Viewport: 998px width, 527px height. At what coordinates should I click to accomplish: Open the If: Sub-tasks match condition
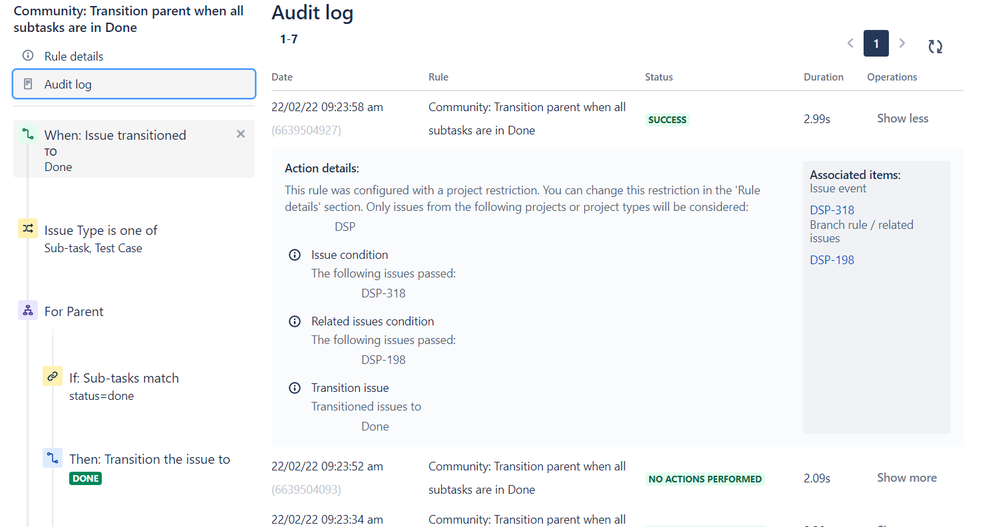(124, 386)
